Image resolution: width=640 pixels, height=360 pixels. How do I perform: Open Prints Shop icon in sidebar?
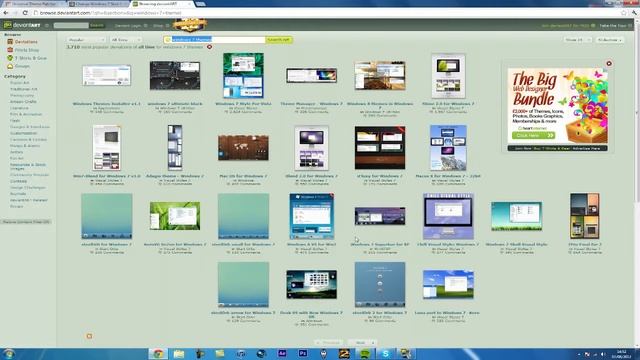(x=10, y=50)
